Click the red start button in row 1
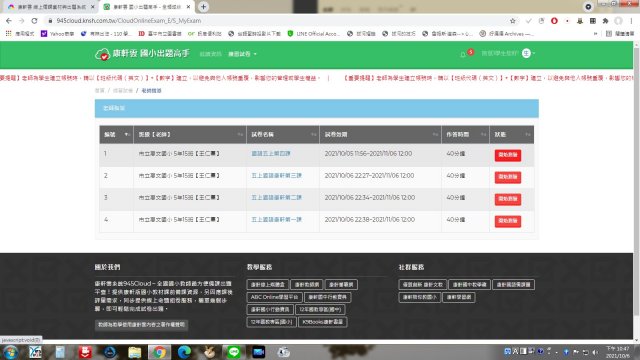 point(508,155)
